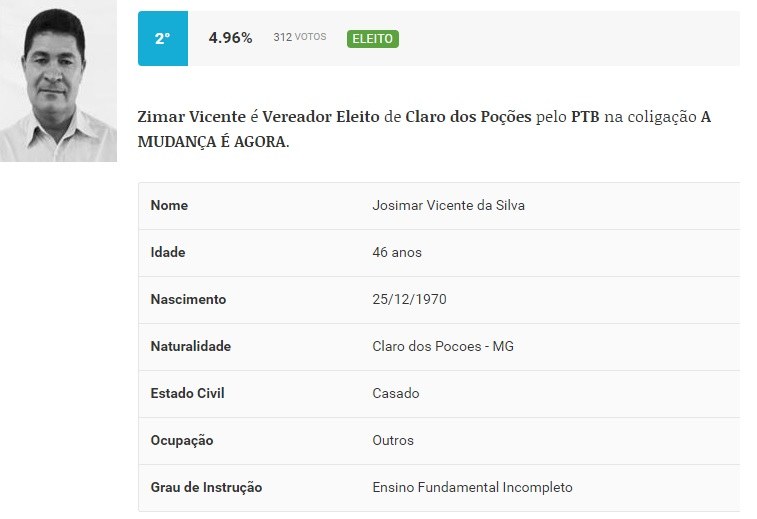The image size is (757, 519).
Task: Click the 4.96% vote percentage
Action: point(230,38)
